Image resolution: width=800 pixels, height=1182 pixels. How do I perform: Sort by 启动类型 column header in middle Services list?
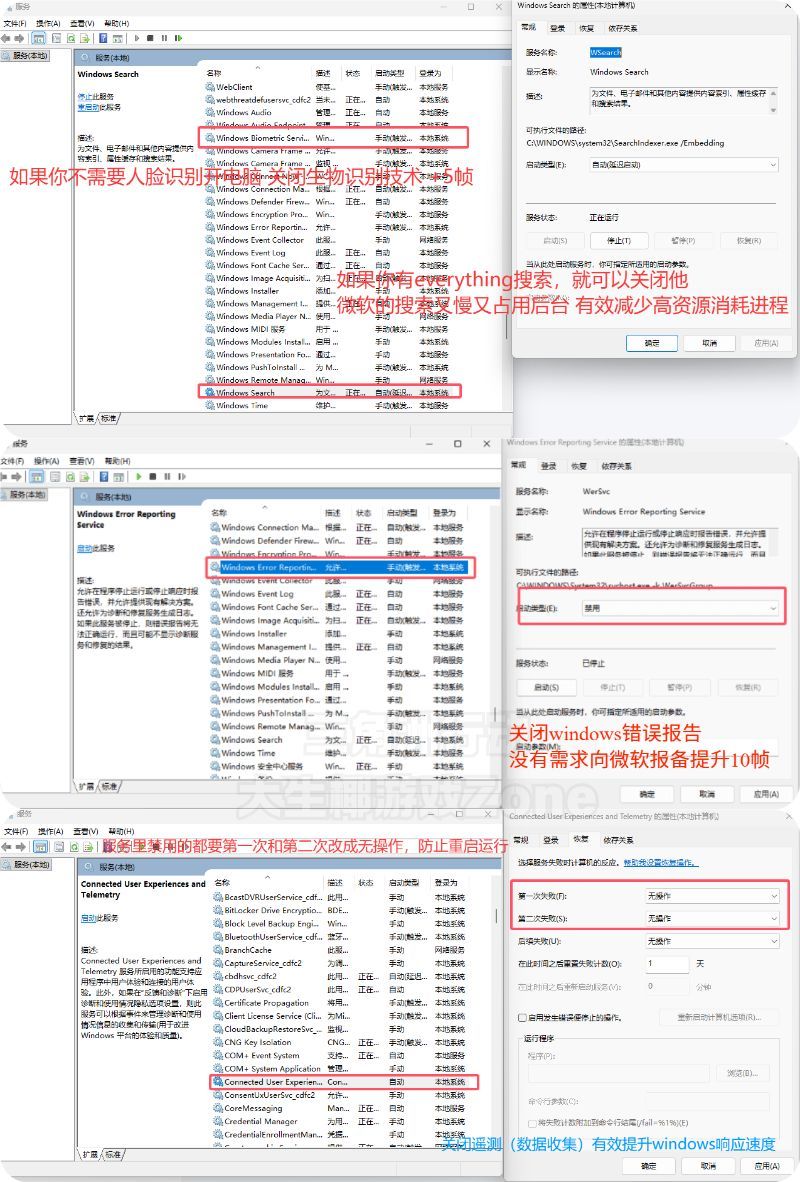pos(402,513)
